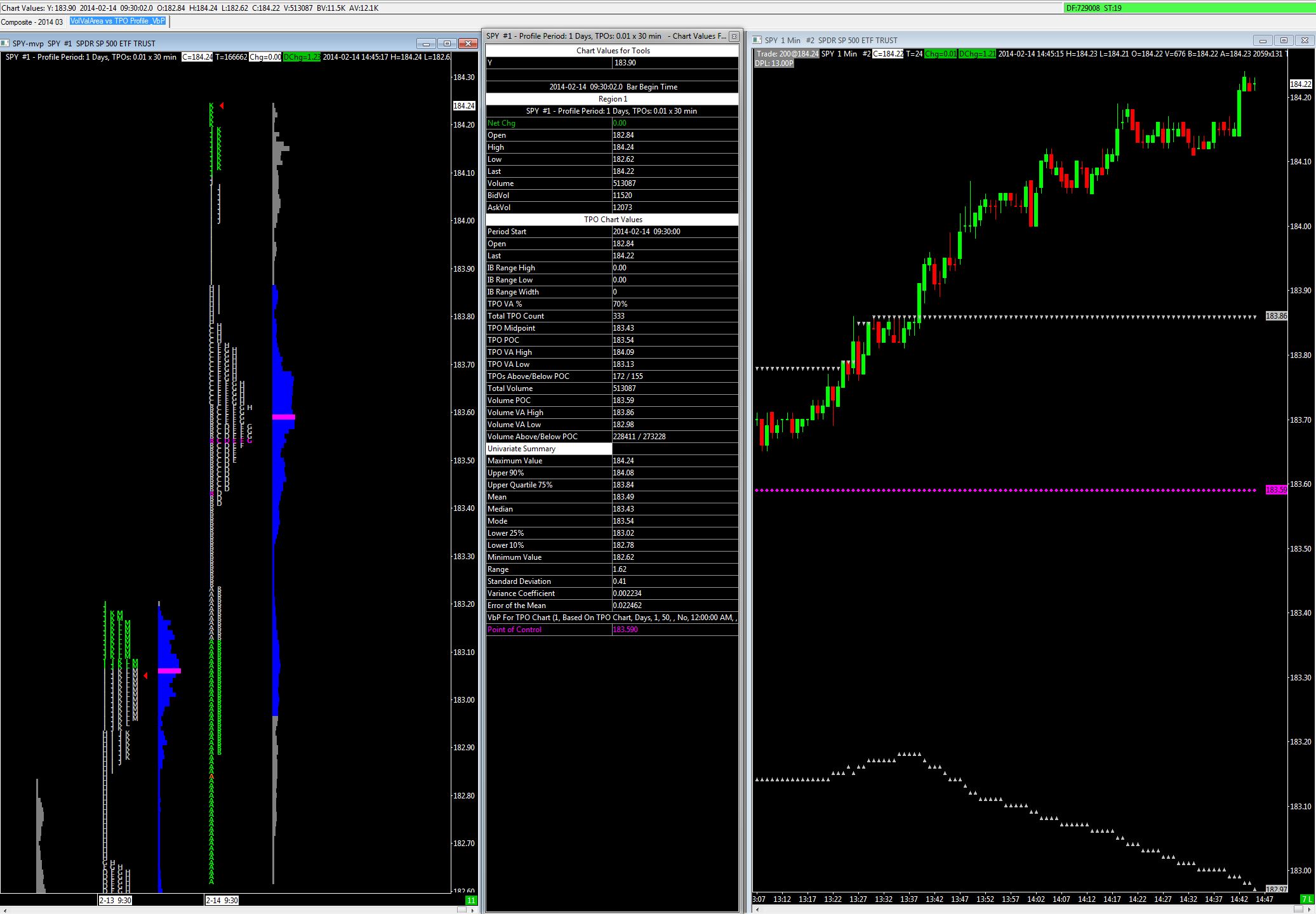Switch to the Composite - 2014 03 tab

pyautogui.click(x=32, y=22)
